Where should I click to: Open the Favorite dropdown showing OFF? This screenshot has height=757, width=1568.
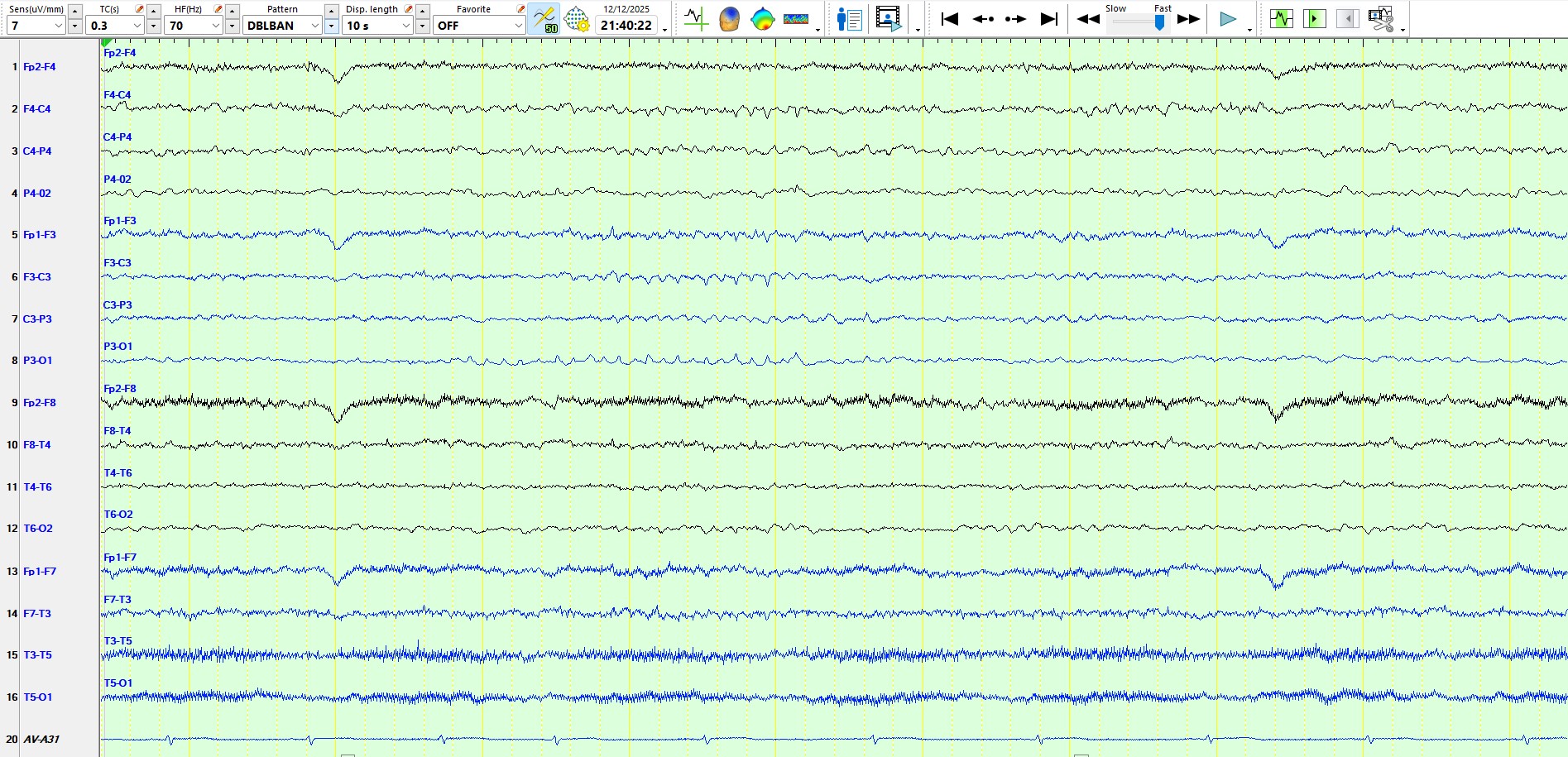[479, 26]
